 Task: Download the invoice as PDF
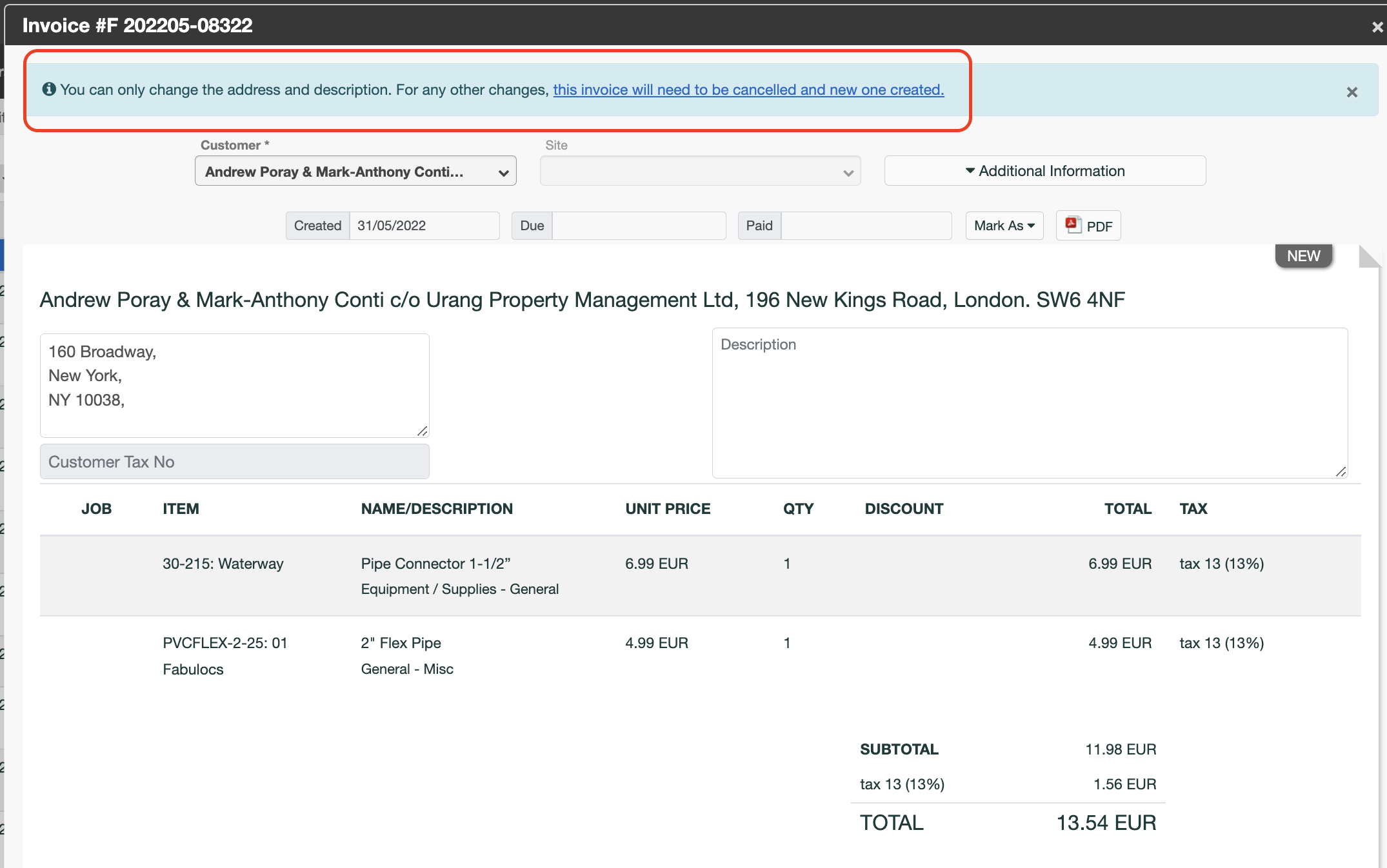(x=1088, y=226)
